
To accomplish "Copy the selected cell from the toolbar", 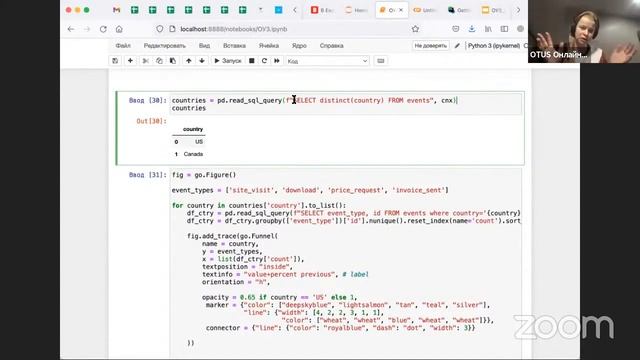I will pos(159,61).
